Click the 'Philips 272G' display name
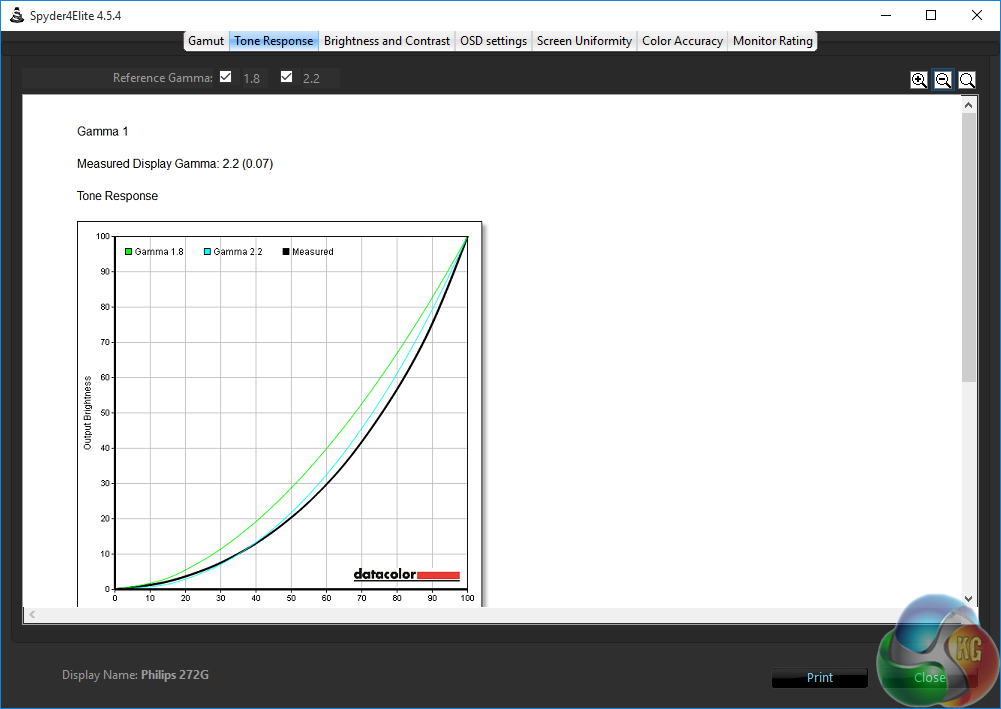Screen dimensions: 1001x709 [x=174, y=675]
